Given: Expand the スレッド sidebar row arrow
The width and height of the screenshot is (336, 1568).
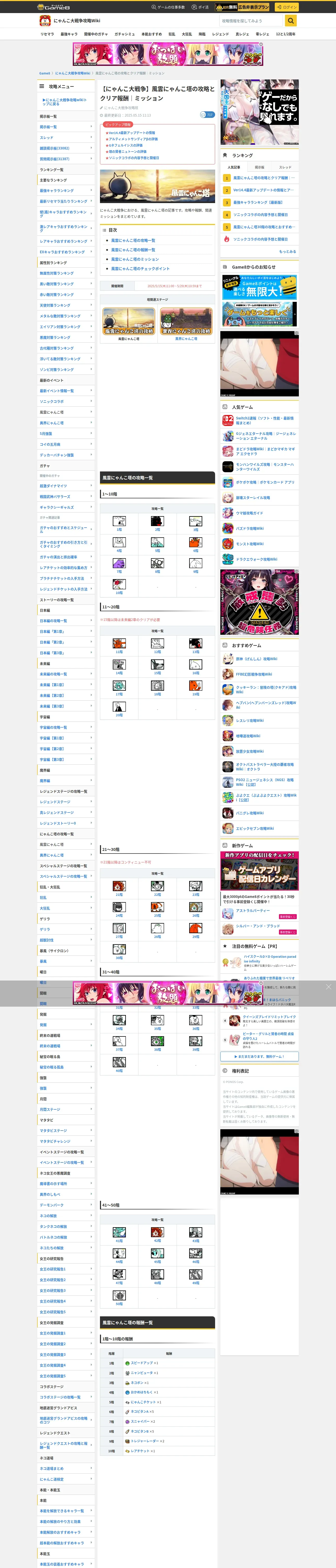Looking at the screenshot, I should (92, 137).
